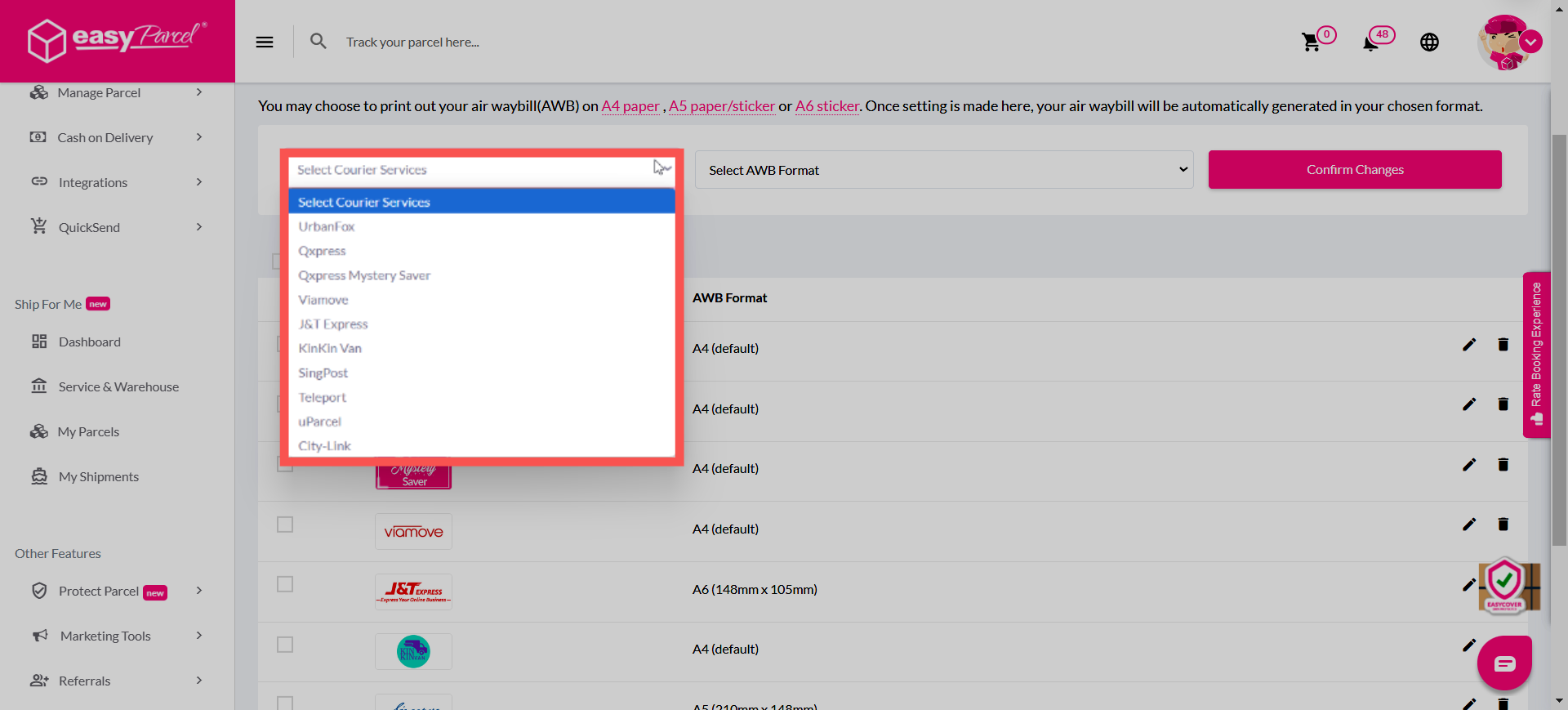Choose City-Link from courier list
The height and width of the screenshot is (710, 1568).
point(482,445)
